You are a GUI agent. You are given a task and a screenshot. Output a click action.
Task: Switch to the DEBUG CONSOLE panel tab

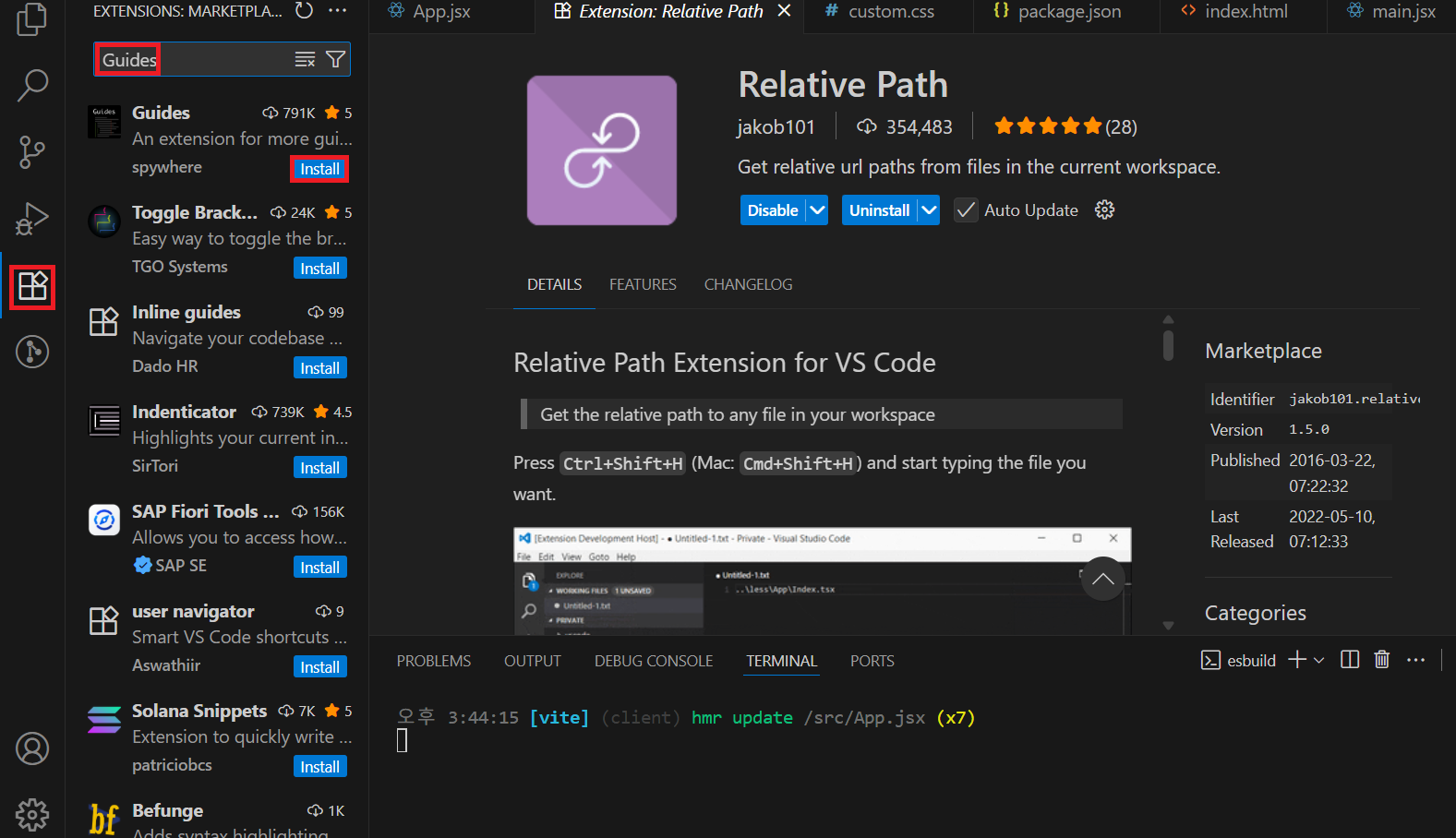[x=654, y=661]
